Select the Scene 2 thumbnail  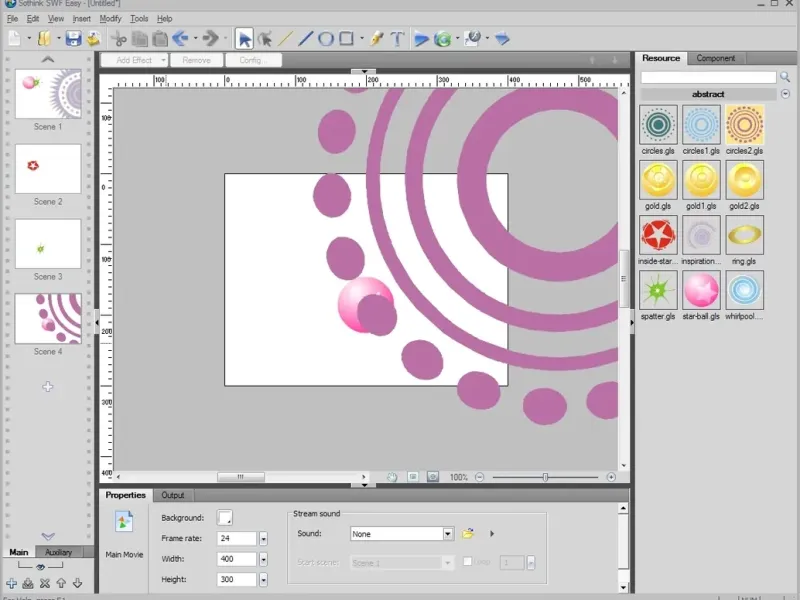click(47, 169)
